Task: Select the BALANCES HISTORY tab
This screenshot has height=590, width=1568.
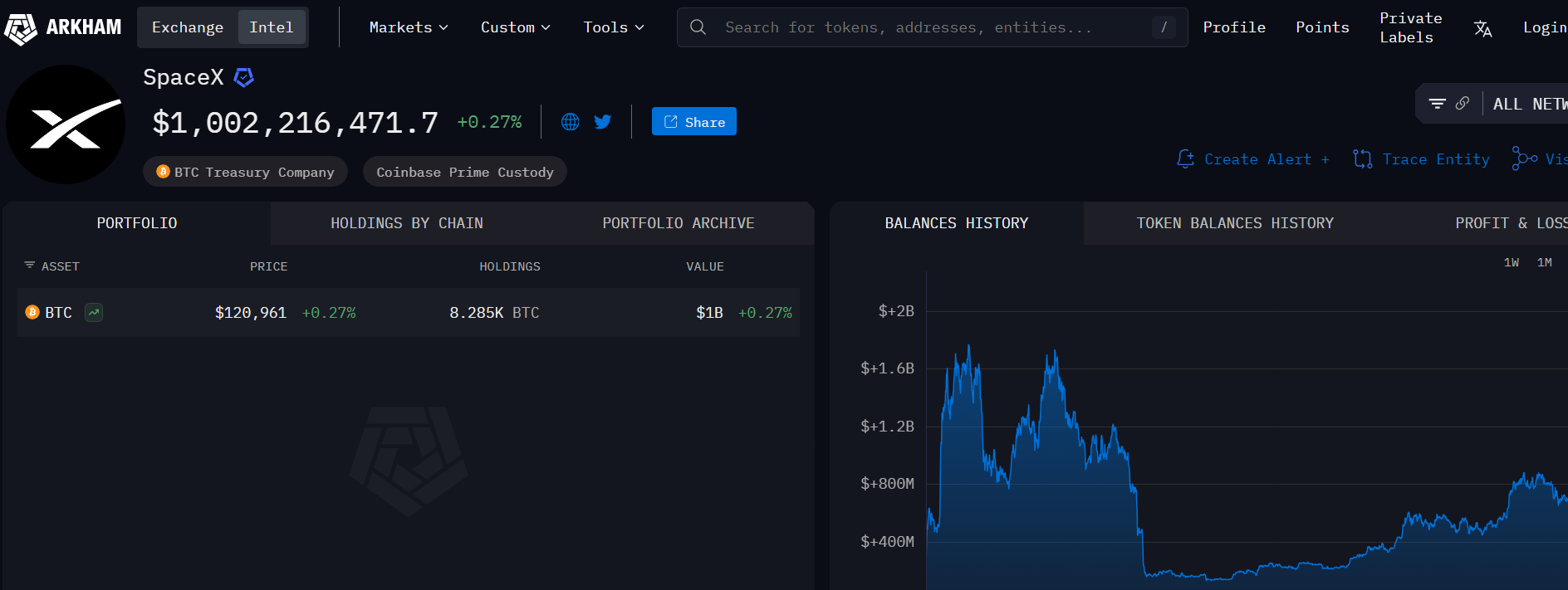Action: [x=957, y=223]
